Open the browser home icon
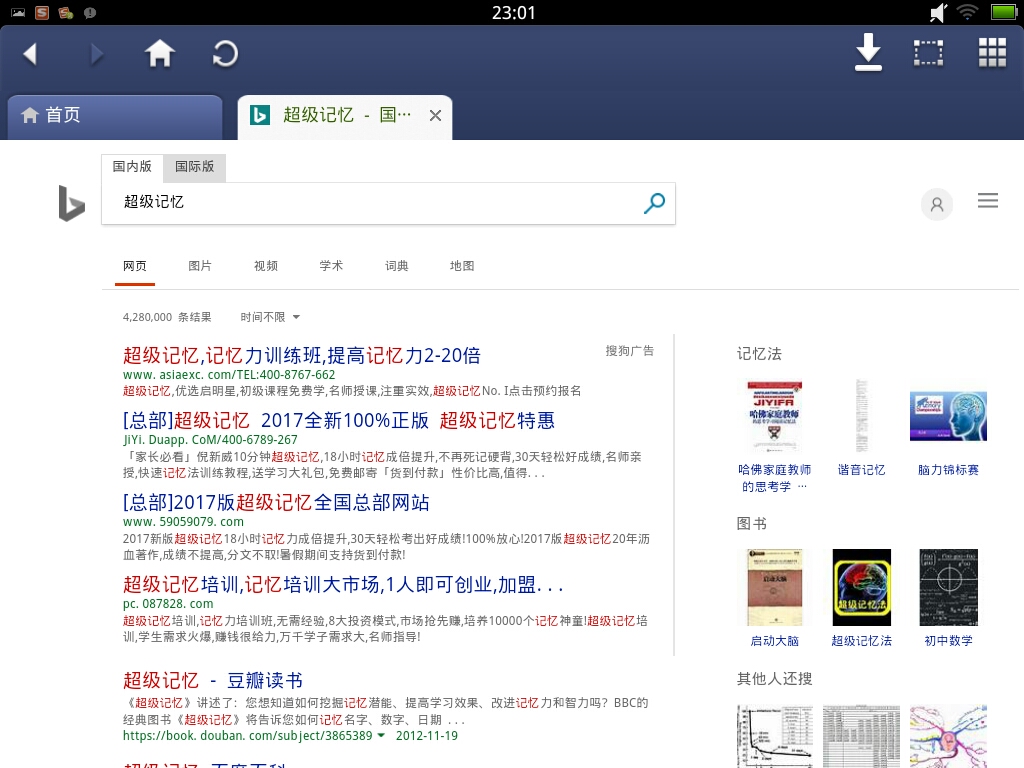 tap(159, 53)
